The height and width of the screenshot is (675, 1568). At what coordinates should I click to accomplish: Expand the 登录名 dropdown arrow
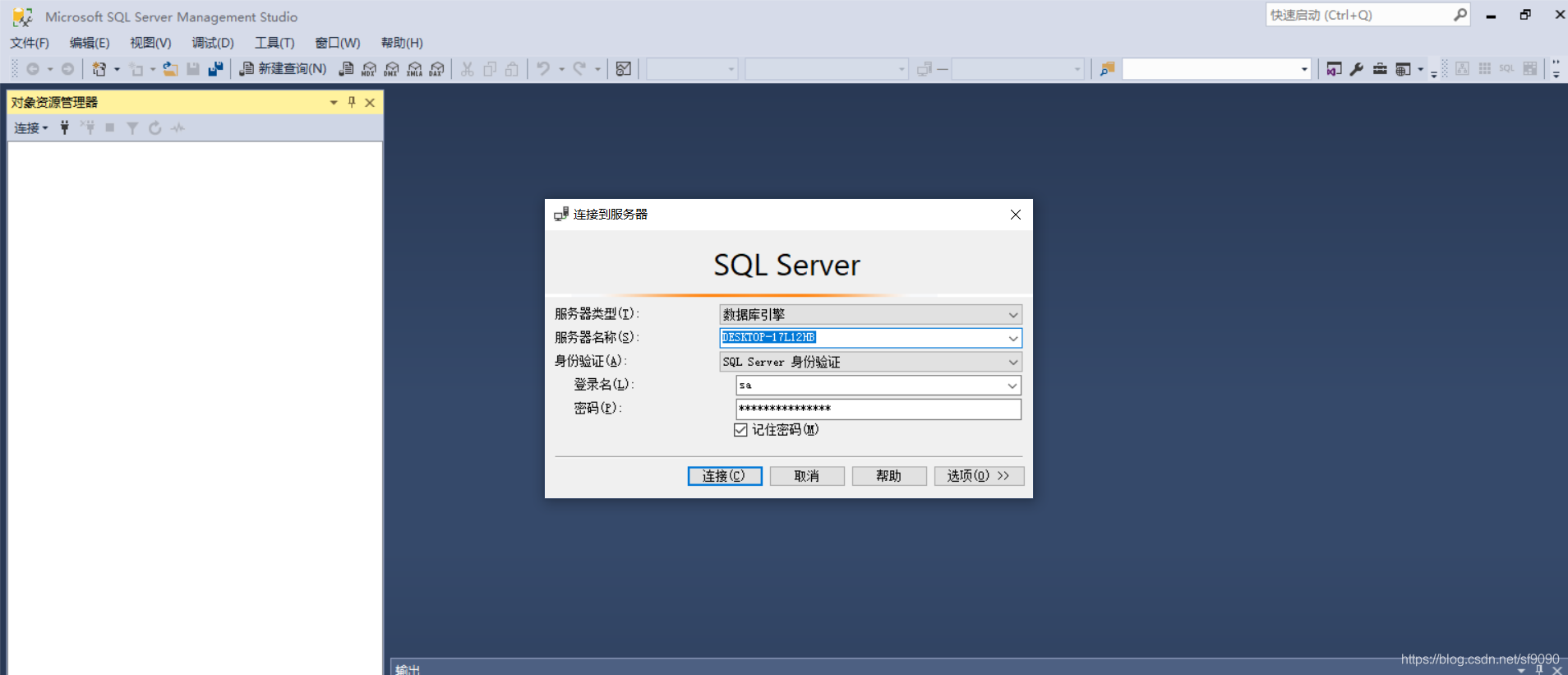click(1013, 386)
